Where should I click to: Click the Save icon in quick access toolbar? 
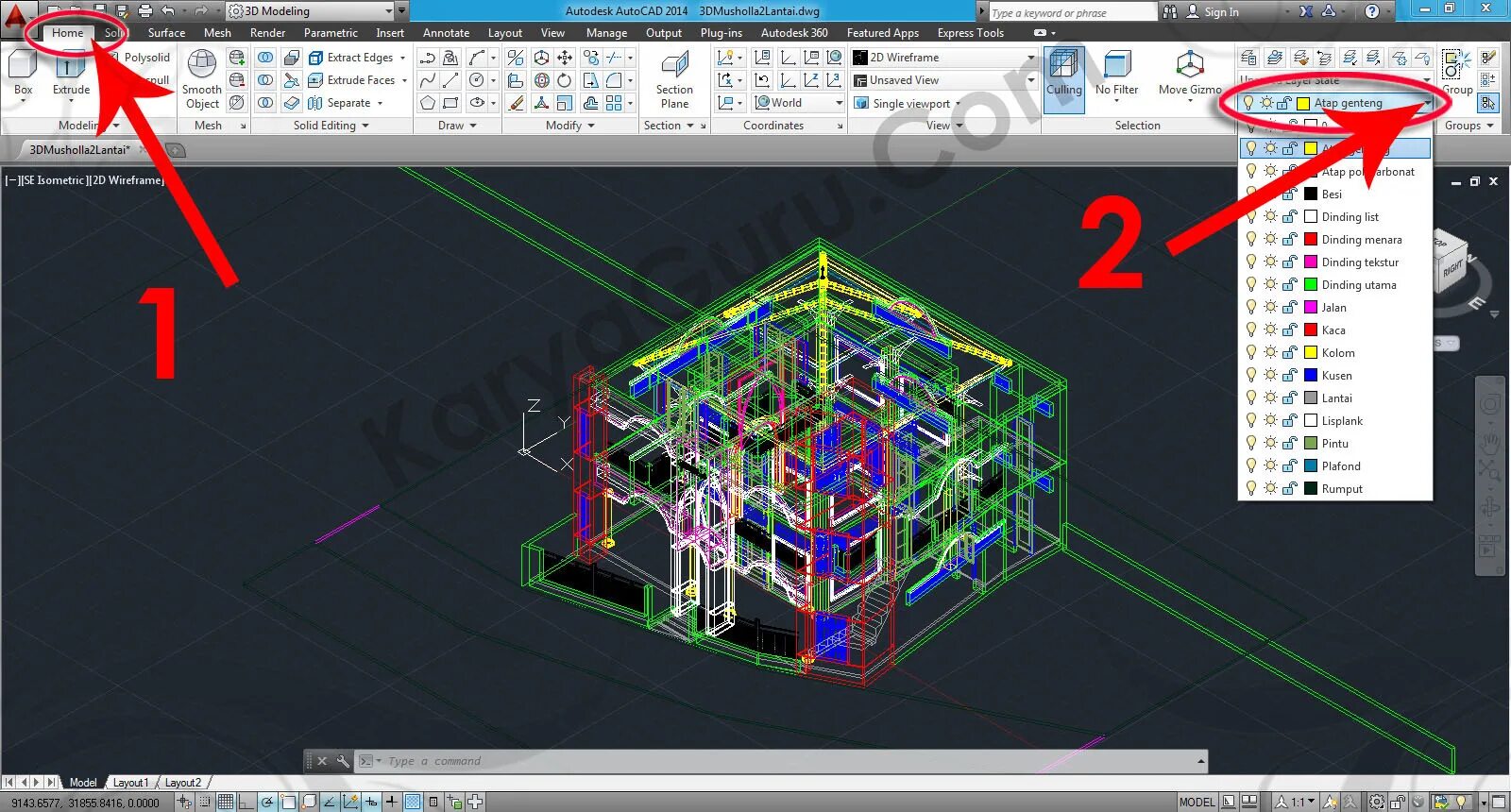click(x=99, y=10)
